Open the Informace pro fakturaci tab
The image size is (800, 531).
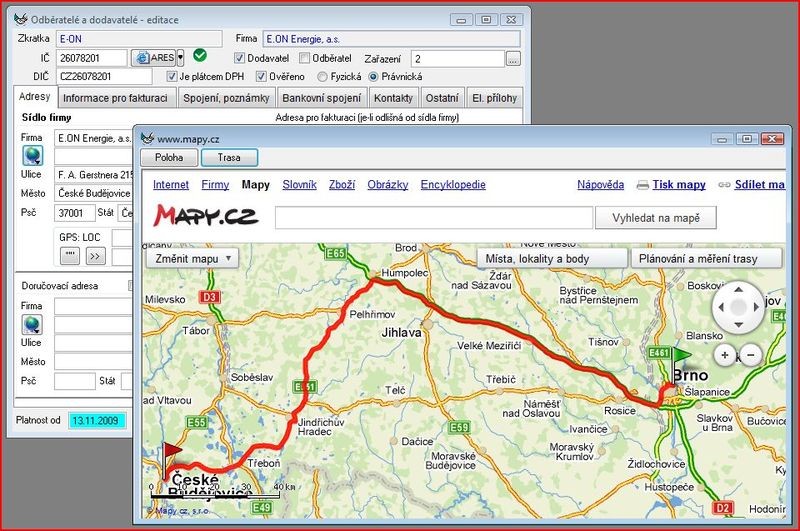(x=117, y=98)
